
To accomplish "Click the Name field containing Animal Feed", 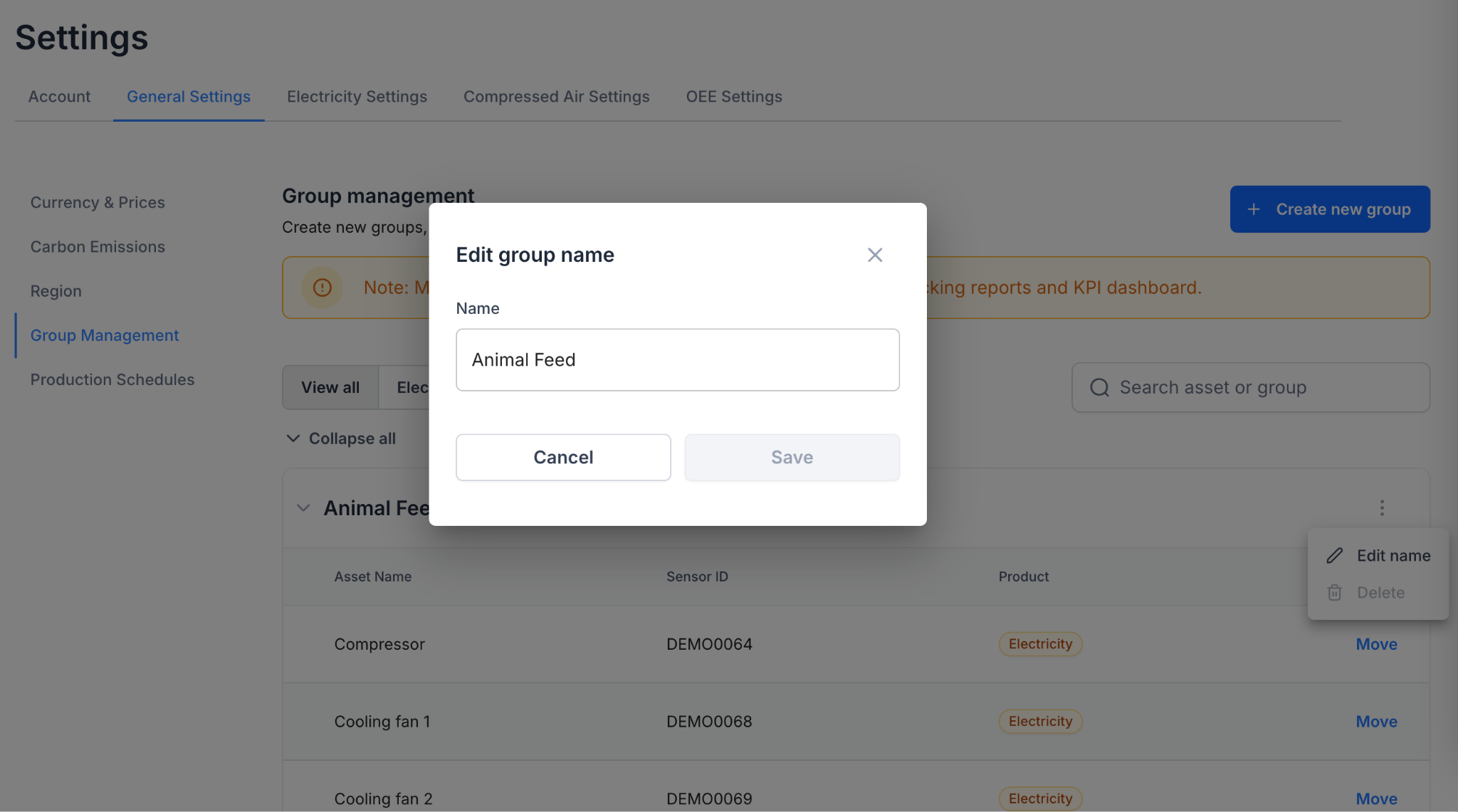I will coord(677,360).
